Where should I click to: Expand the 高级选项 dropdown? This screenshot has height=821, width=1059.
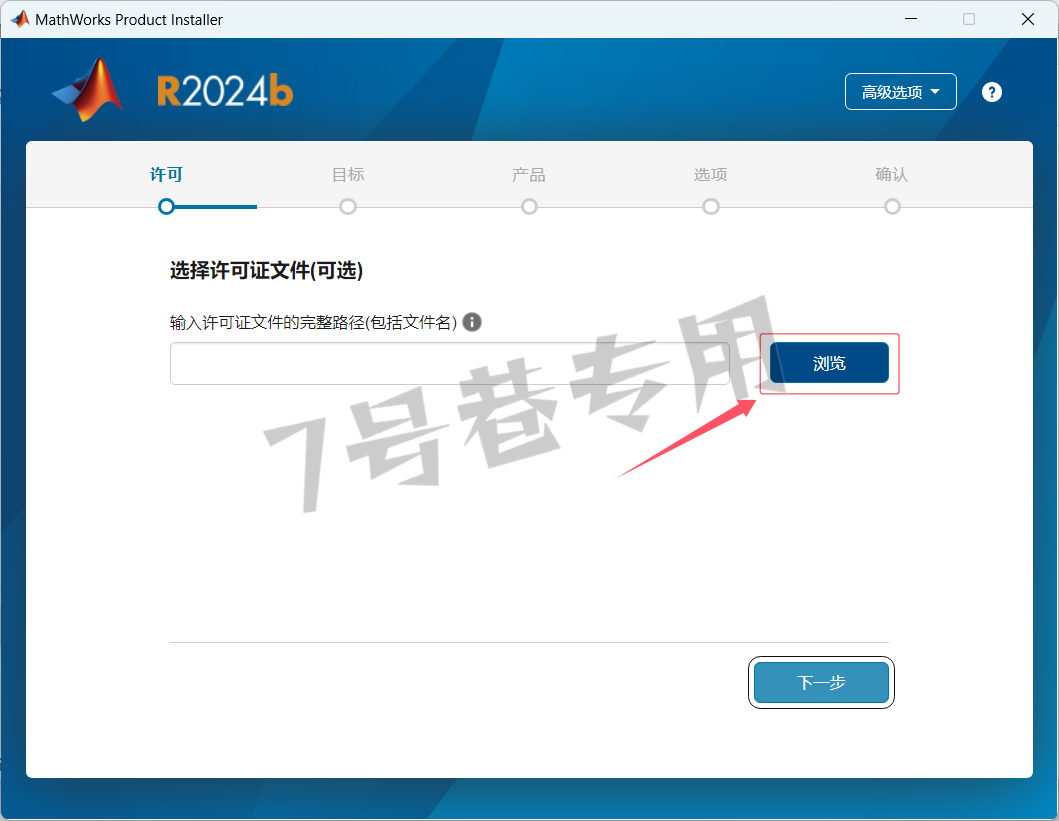[x=900, y=91]
